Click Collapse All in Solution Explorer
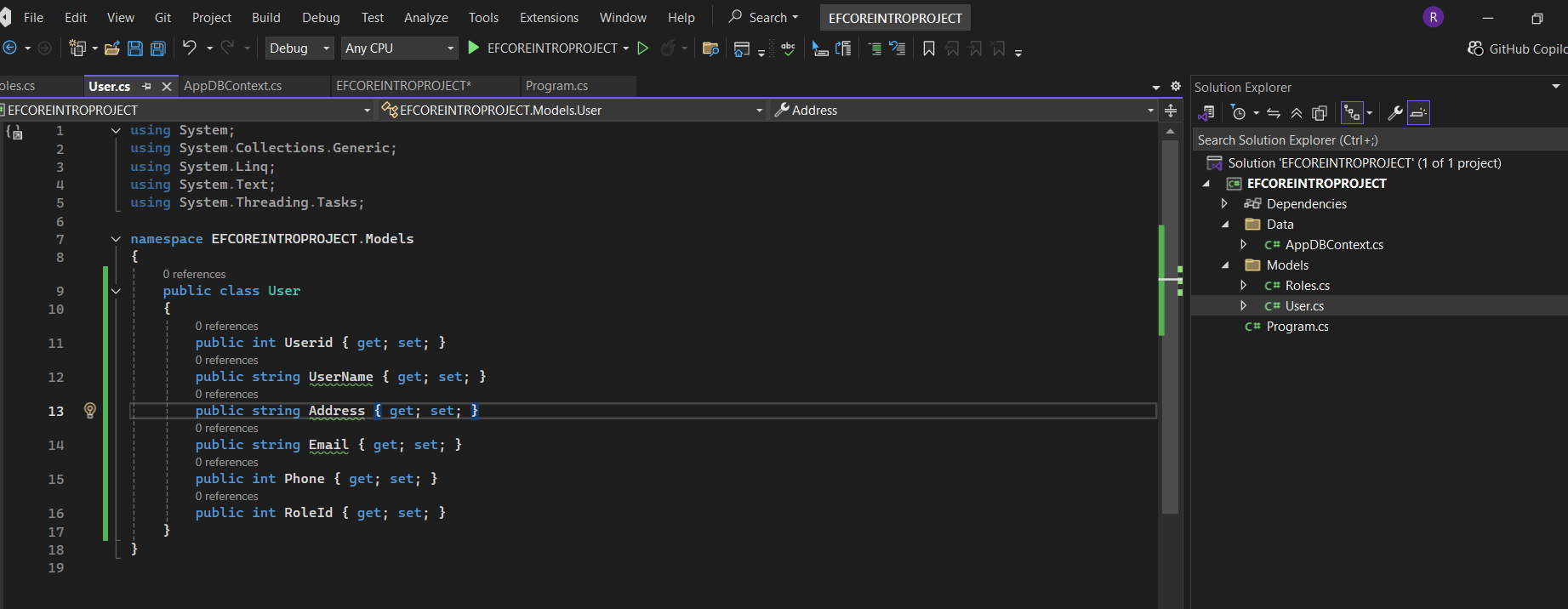This screenshot has width=1568, height=609. 1297,113
